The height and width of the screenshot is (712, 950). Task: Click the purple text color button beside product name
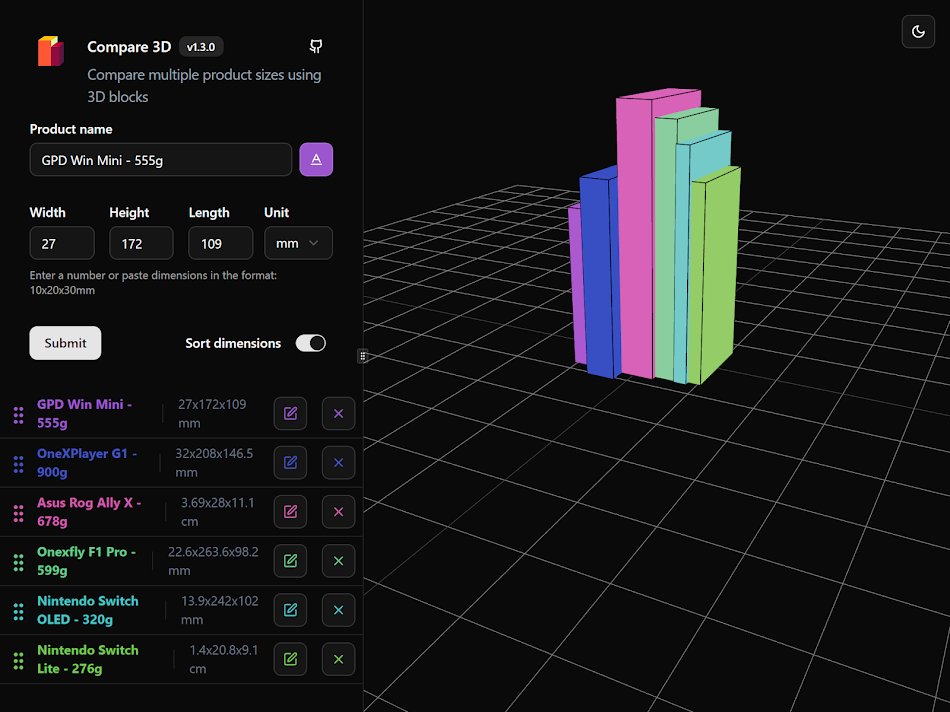coord(316,159)
